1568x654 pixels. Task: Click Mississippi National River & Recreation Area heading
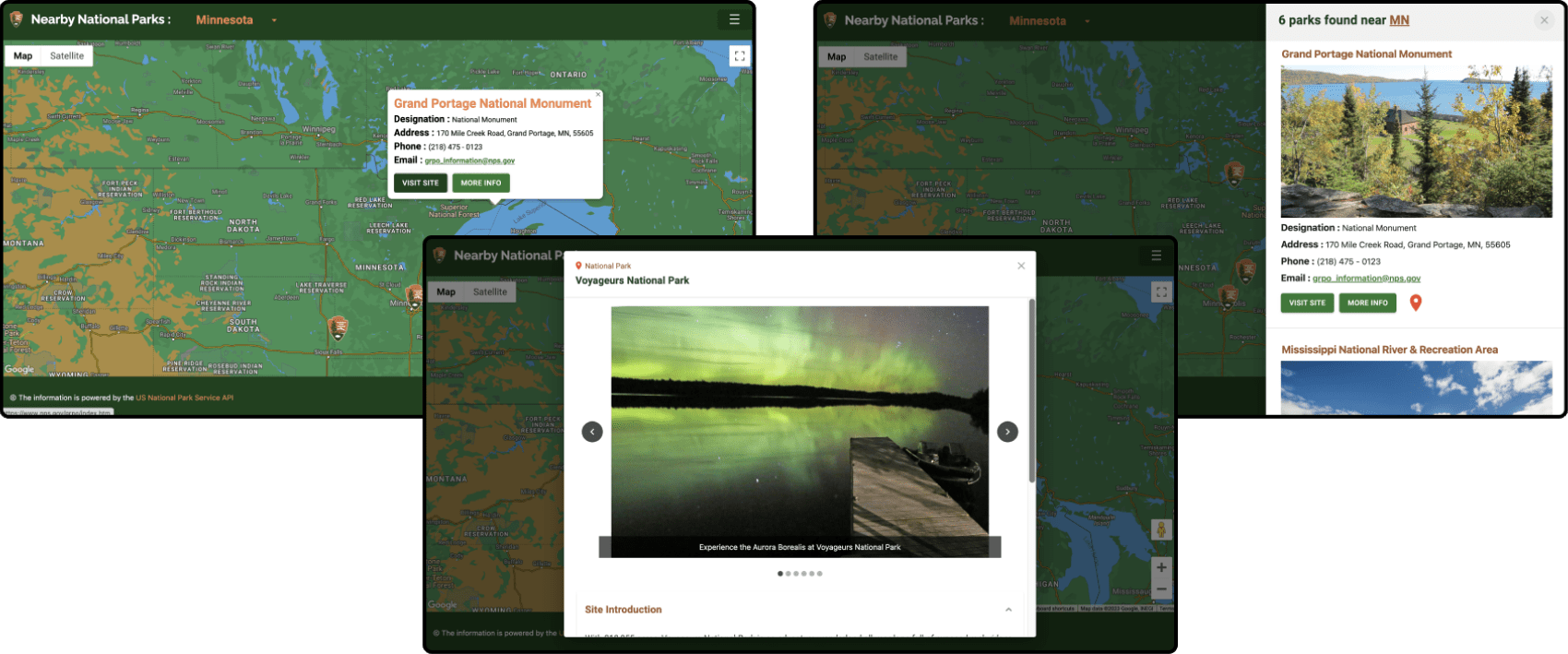coord(1389,350)
